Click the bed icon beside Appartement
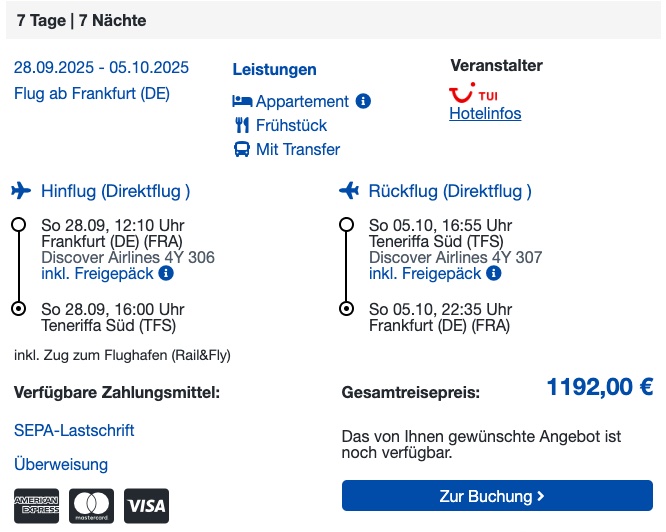The width and height of the screenshot is (666, 532). click(x=242, y=101)
